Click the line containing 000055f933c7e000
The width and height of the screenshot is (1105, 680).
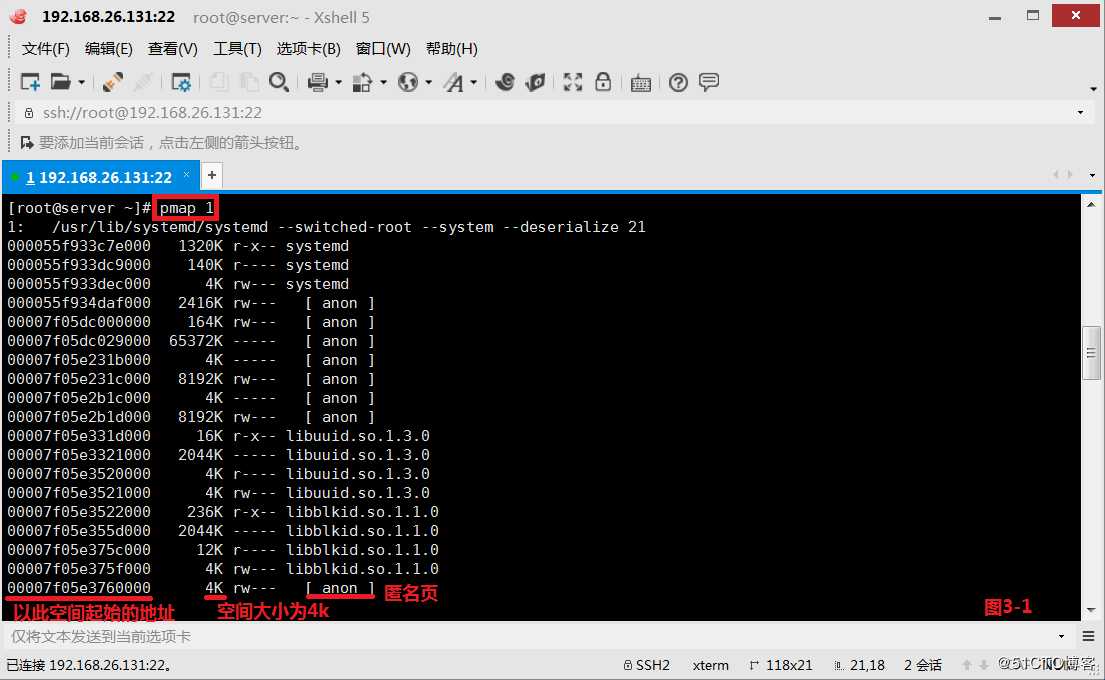tap(178, 246)
